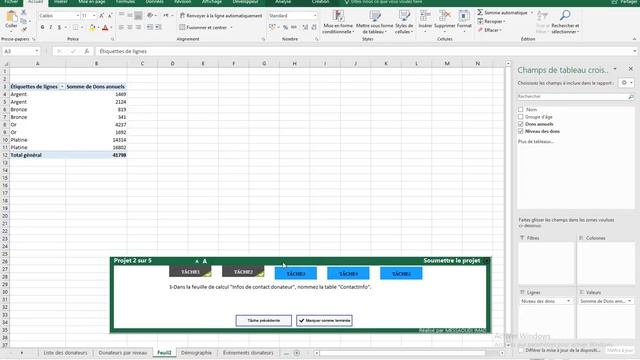
Task: Switch to the Formules ribbon tab
Action: point(125,2)
